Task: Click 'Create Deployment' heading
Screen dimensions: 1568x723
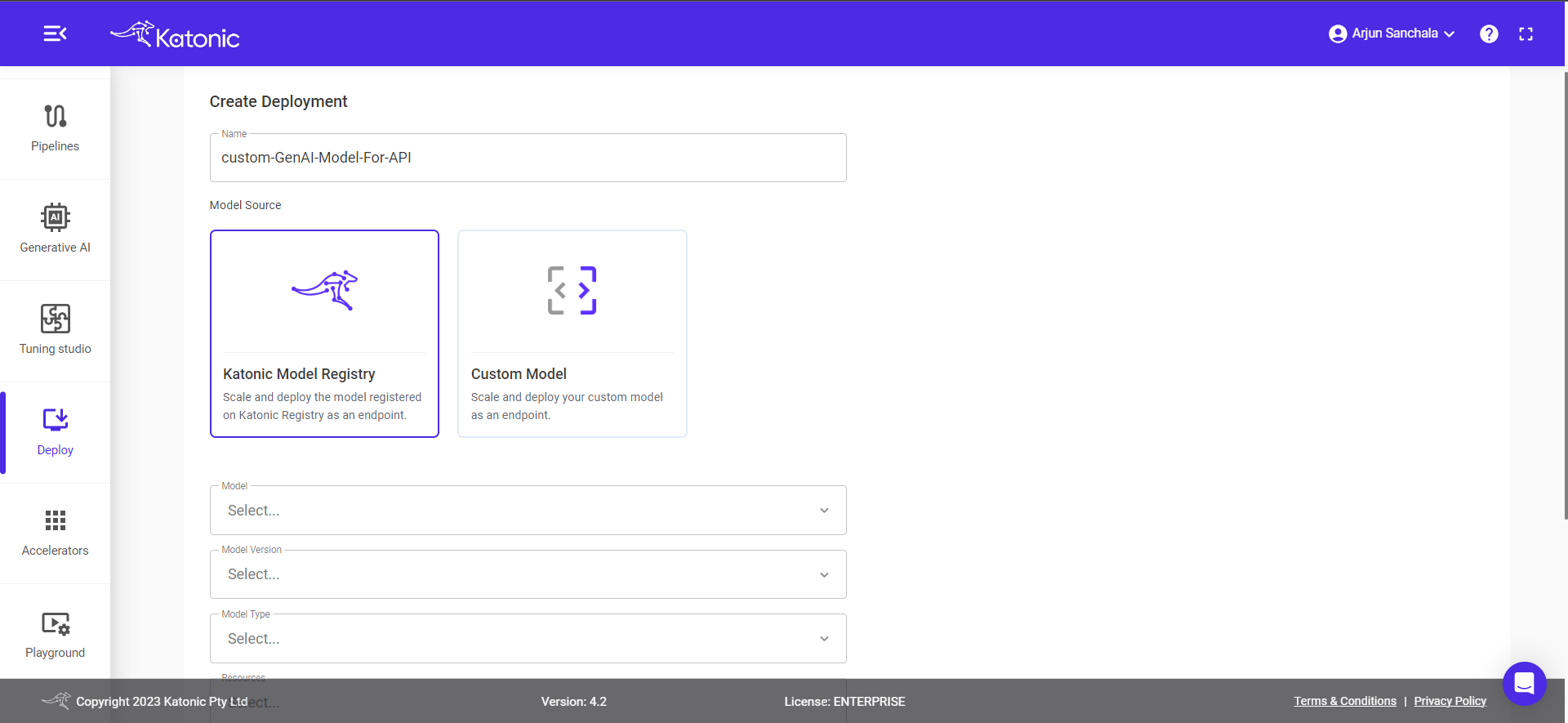Action: pyautogui.click(x=278, y=101)
